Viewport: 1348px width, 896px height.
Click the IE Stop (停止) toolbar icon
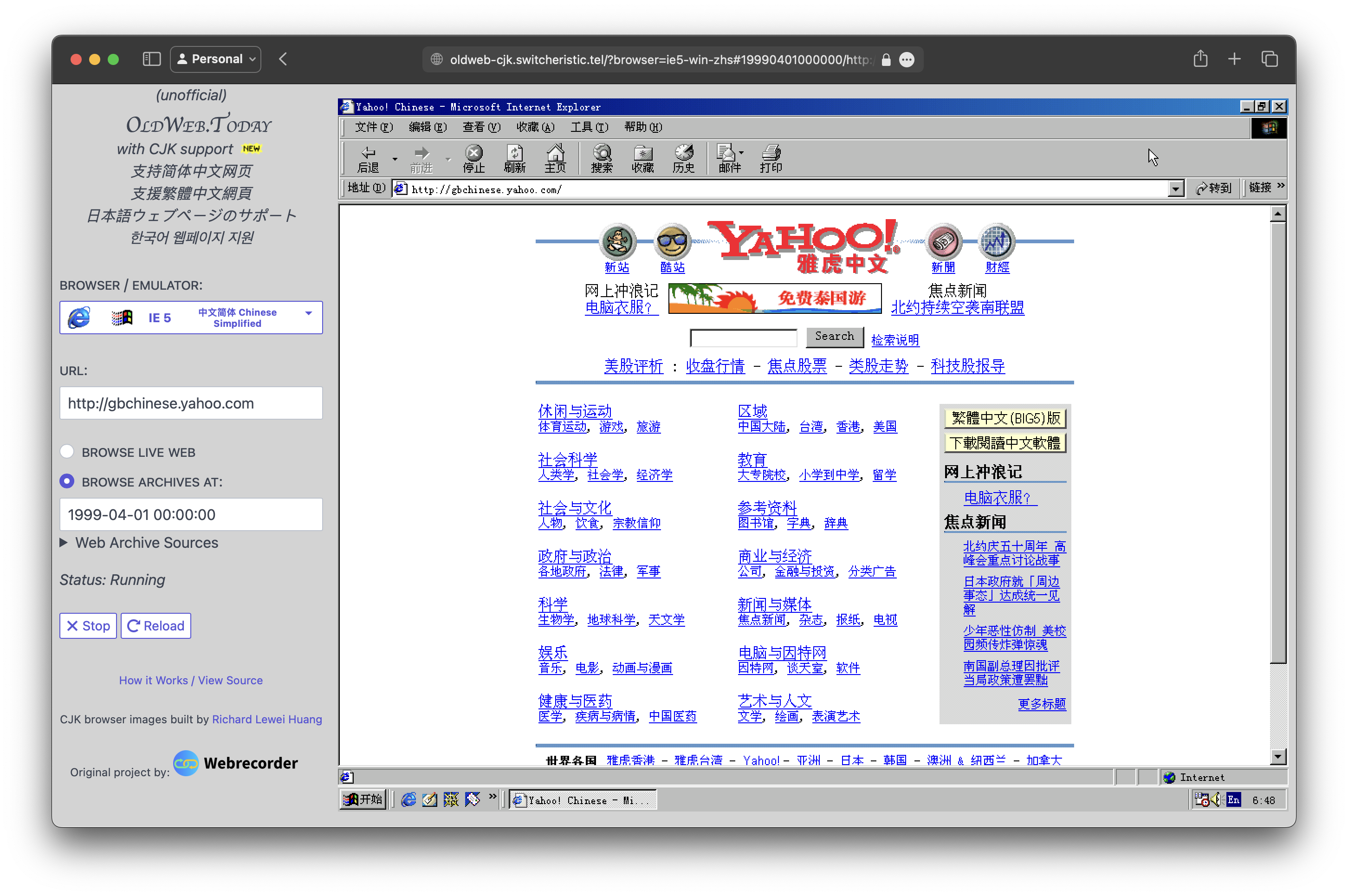(x=473, y=157)
